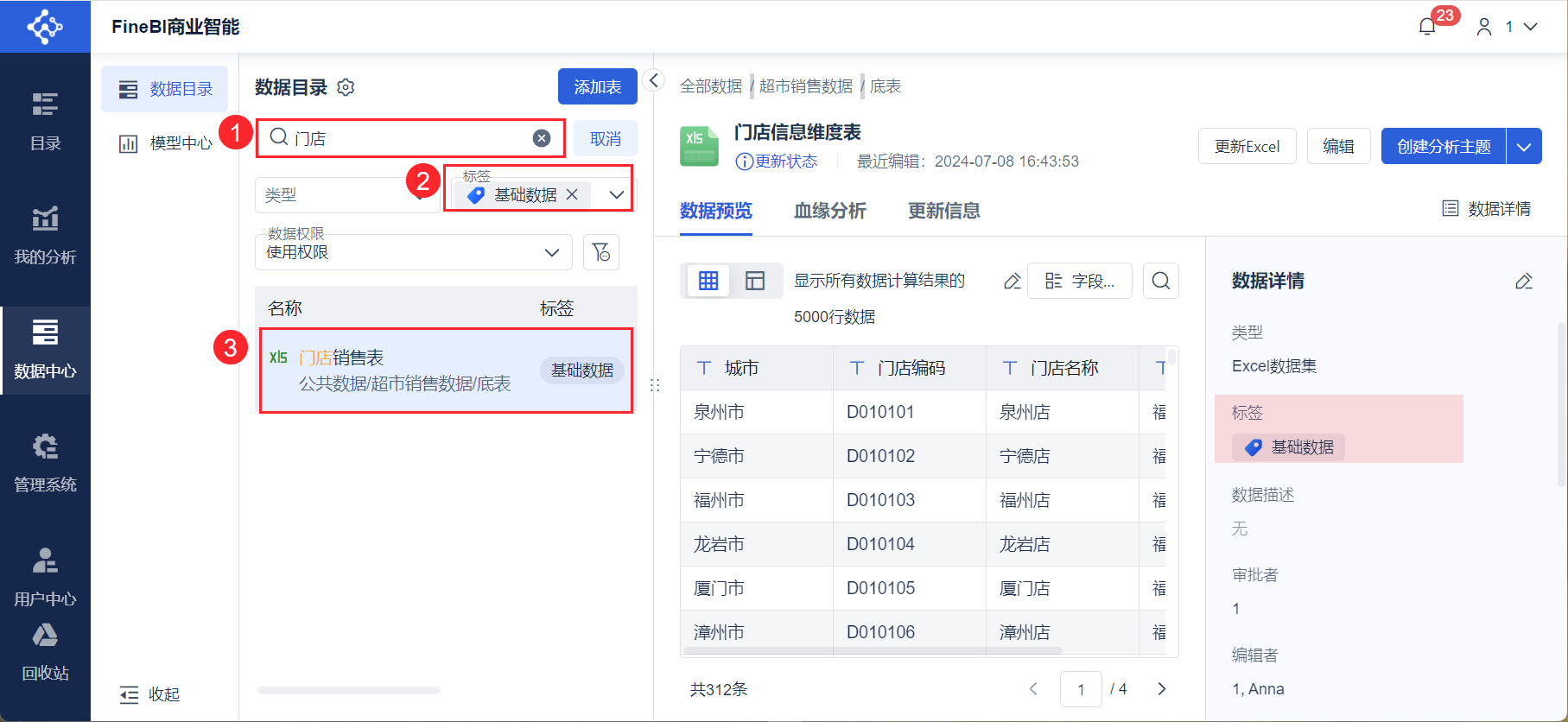The width and height of the screenshot is (1568, 722).
Task: Select the 门店销售表 search result
Action: pos(446,370)
